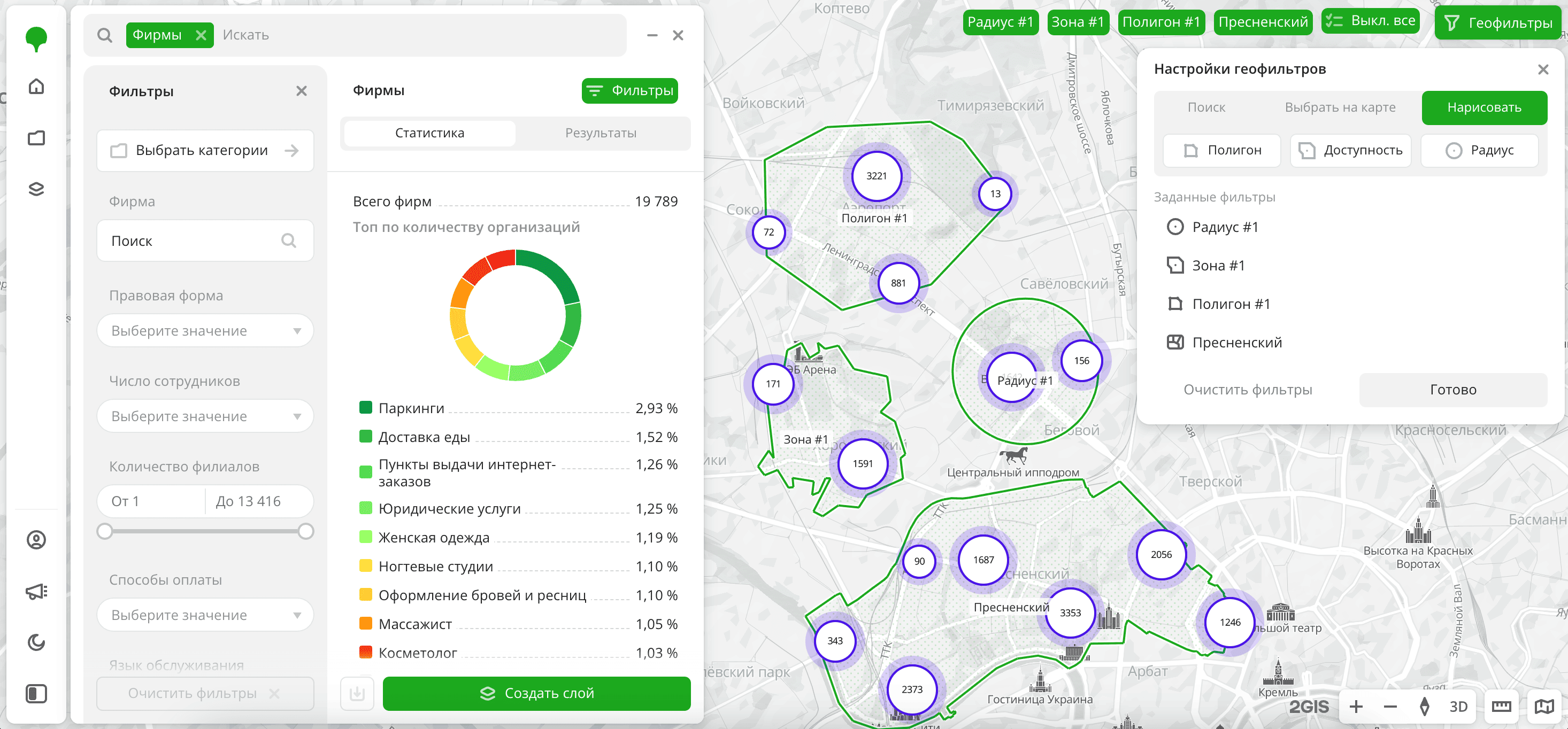Viewport: 1568px width, 729px height.
Task: Open the Число сотрудников dropdown
Action: pyautogui.click(x=205, y=416)
